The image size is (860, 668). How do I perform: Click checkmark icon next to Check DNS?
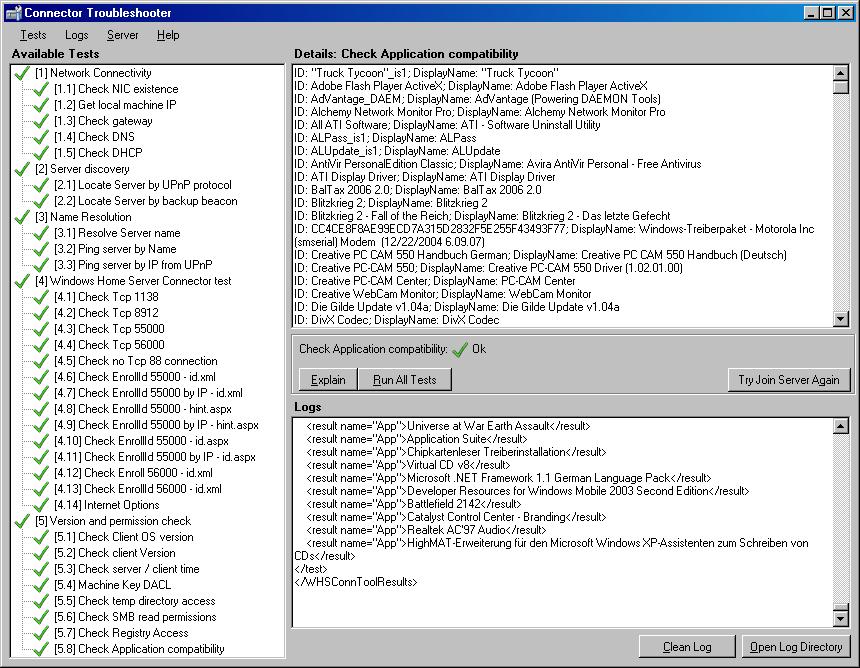point(41,137)
